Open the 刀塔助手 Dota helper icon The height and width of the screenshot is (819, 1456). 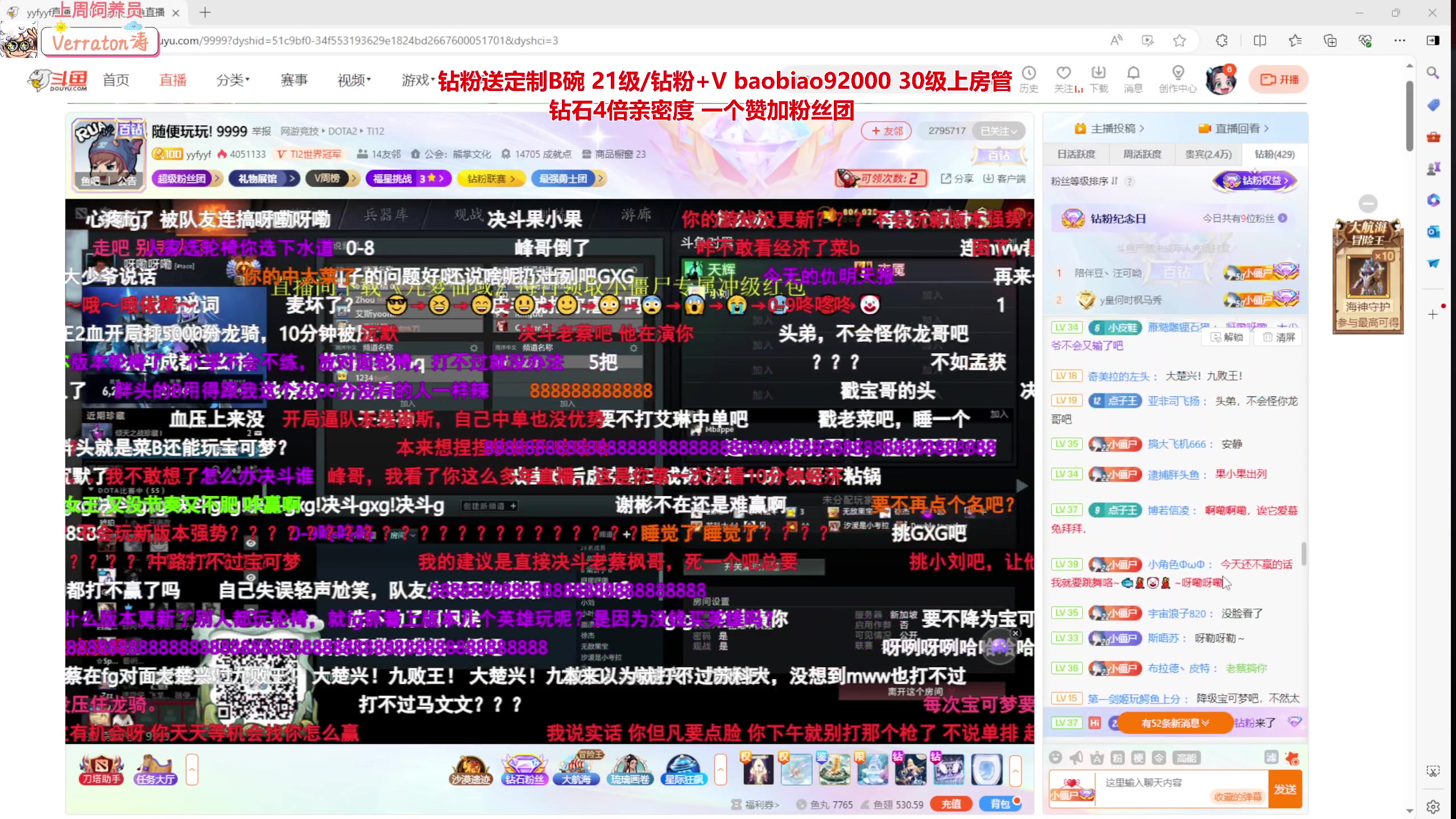click(x=102, y=770)
